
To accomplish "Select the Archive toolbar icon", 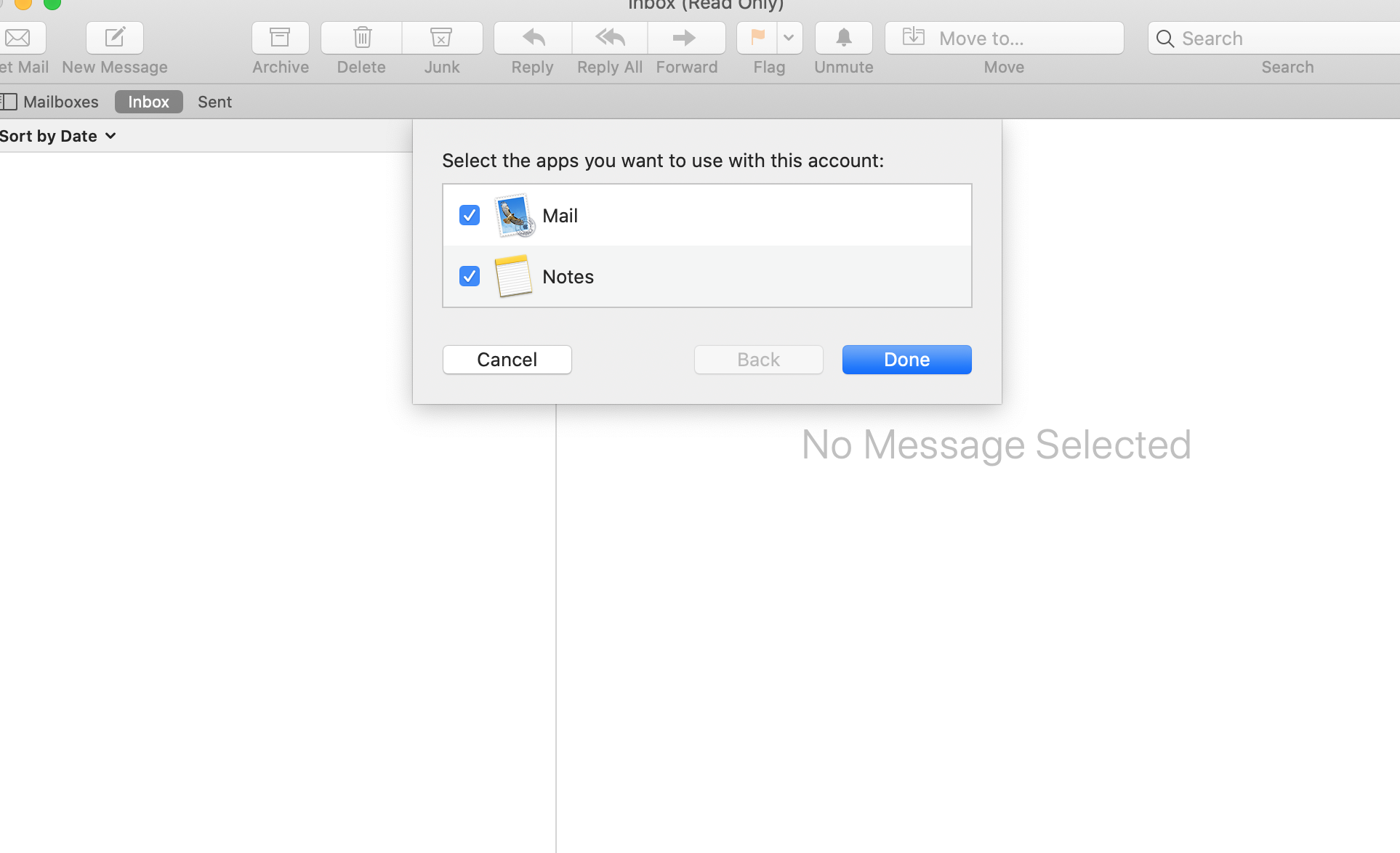I will [280, 38].
